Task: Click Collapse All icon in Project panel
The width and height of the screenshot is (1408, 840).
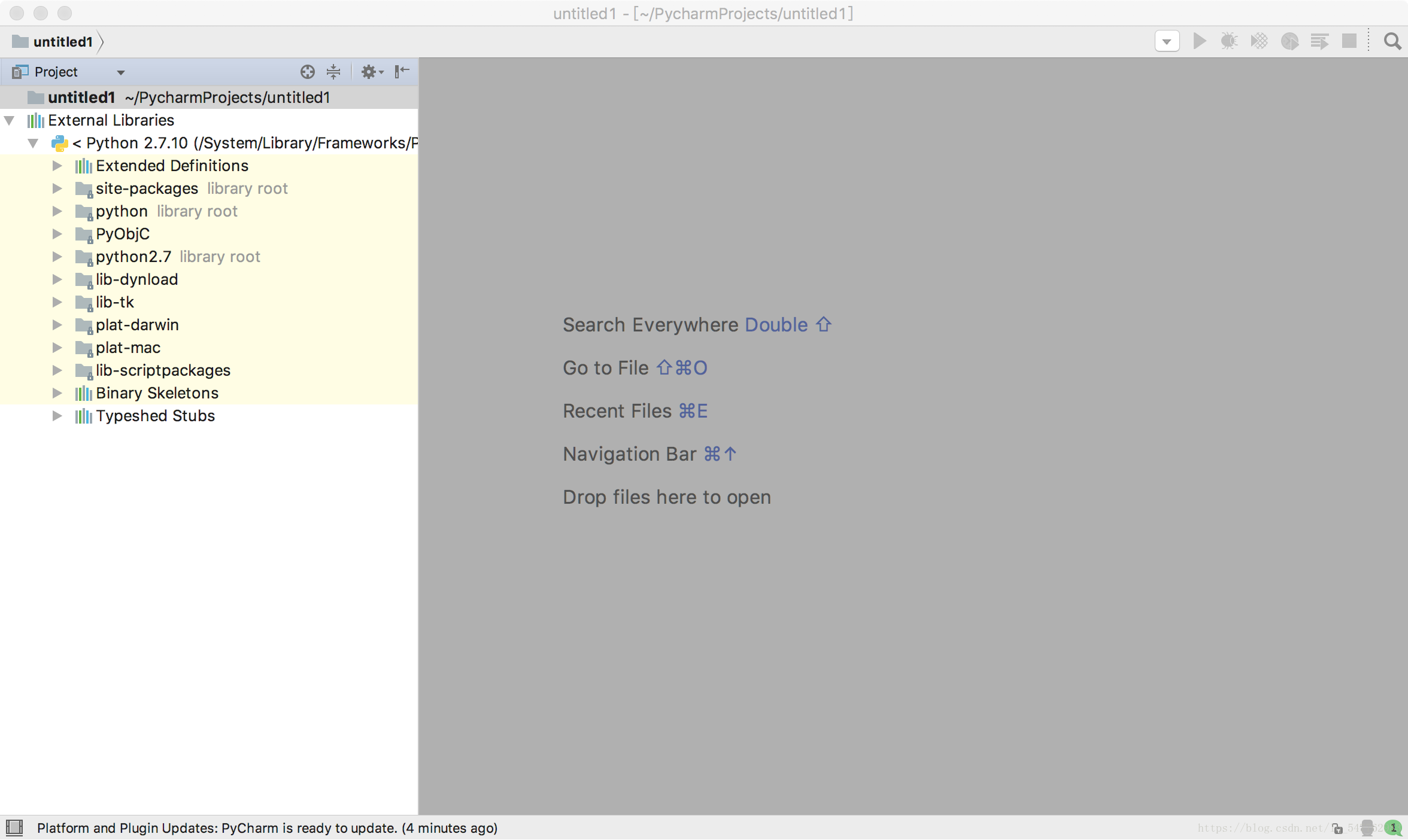Action: coord(333,72)
